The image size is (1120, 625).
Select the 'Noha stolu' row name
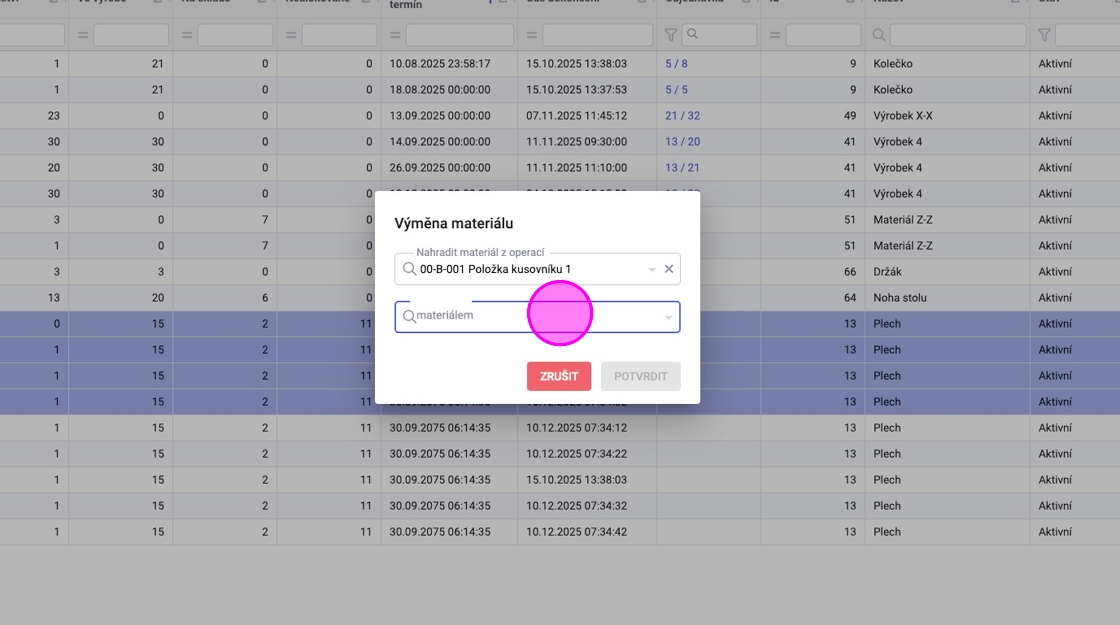[x=900, y=298]
